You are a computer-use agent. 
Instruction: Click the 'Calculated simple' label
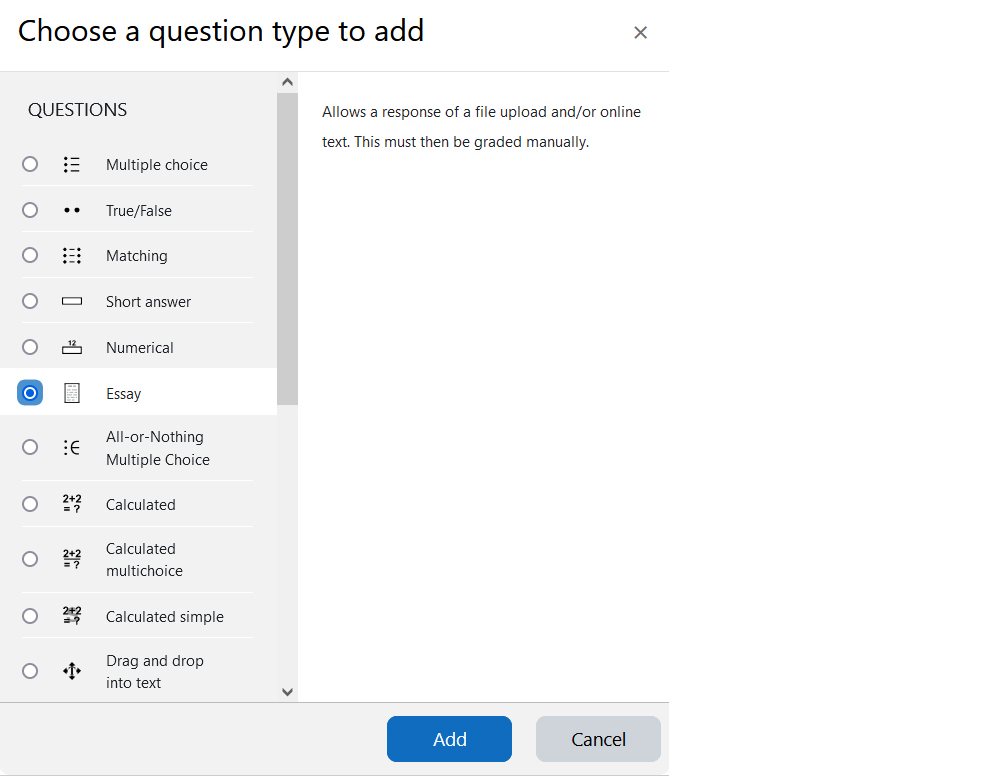[165, 617]
